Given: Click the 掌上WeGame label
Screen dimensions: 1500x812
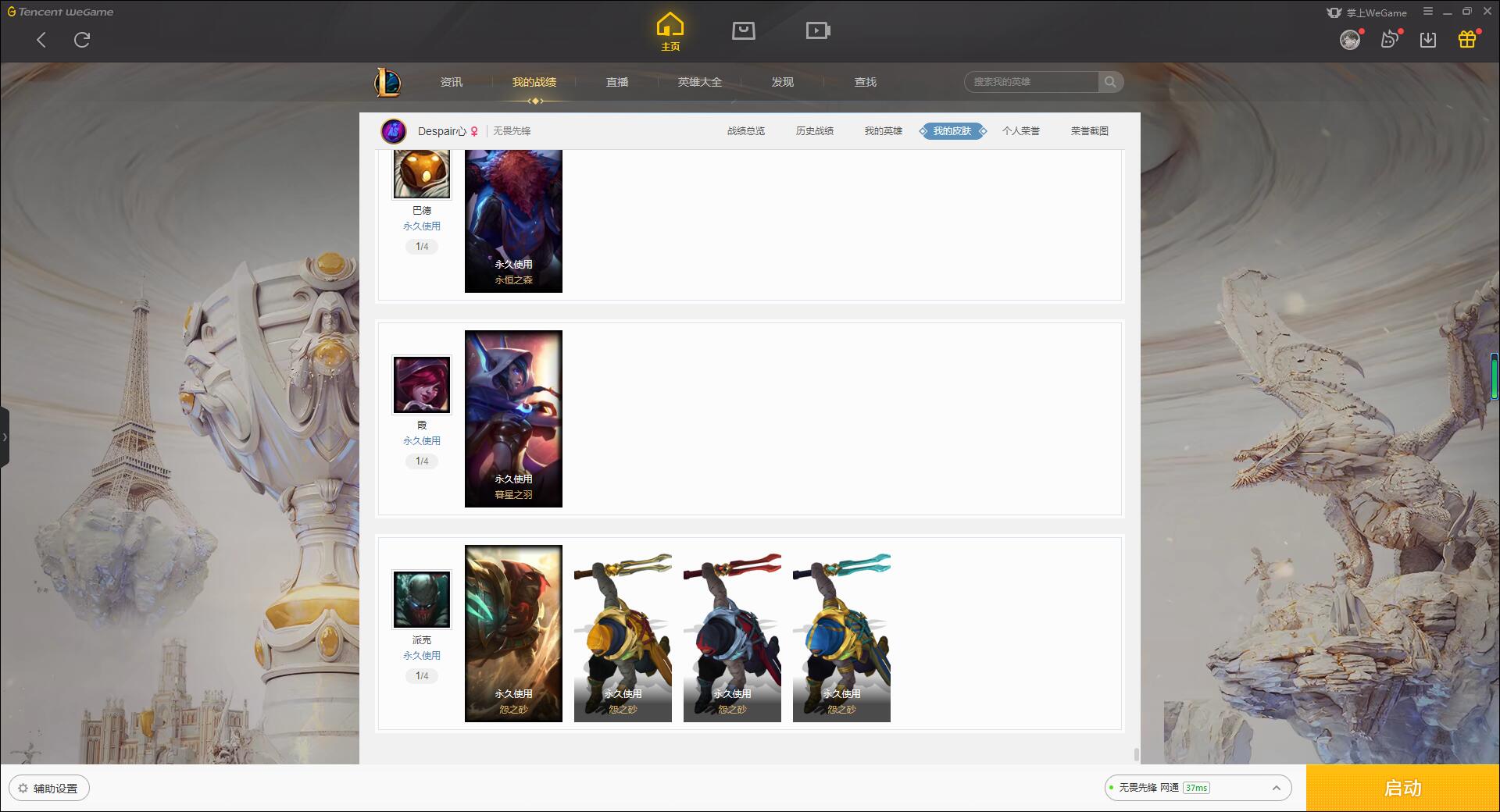Looking at the screenshot, I should pos(1377,12).
